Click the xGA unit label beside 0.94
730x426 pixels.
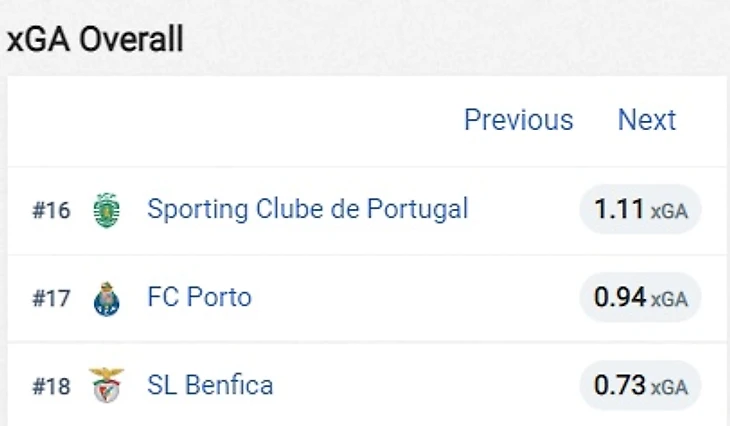pyautogui.click(x=669, y=300)
